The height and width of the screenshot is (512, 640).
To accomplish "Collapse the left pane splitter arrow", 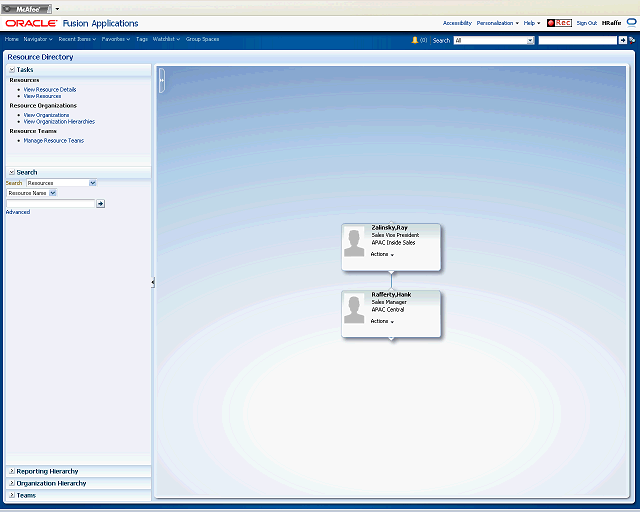I will [x=153, y=282].
